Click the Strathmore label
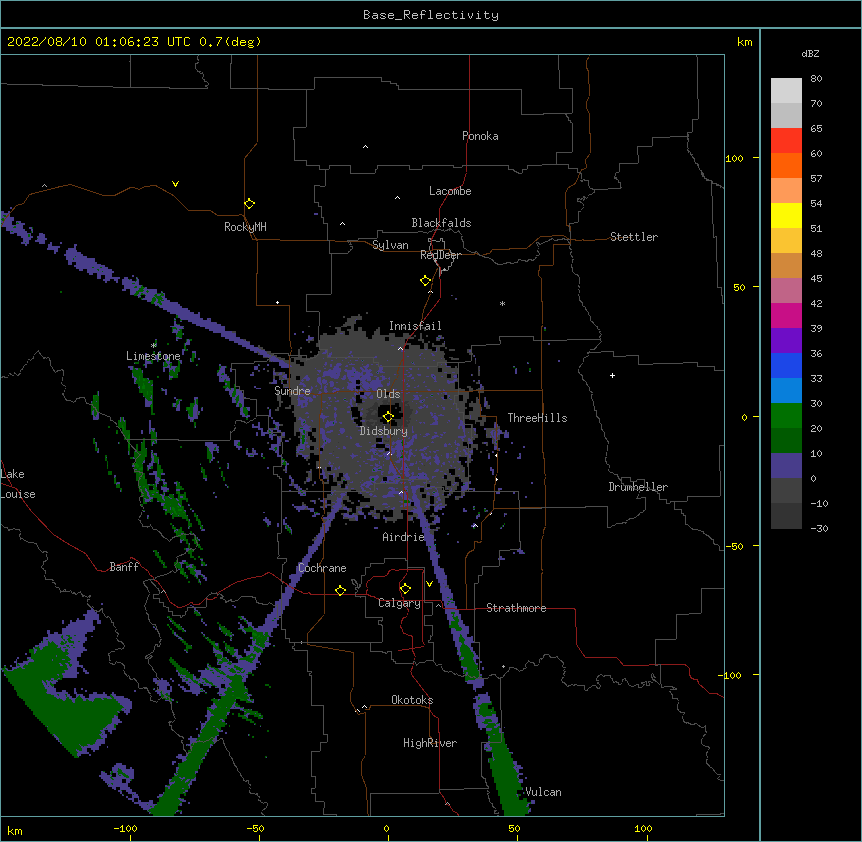Viewport: 862px width, 842px height. (516, 608)
